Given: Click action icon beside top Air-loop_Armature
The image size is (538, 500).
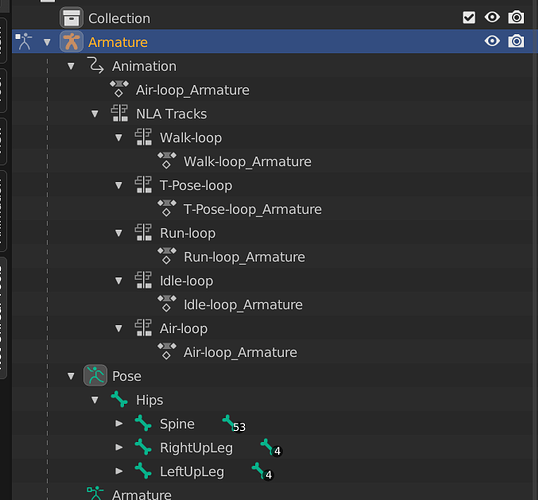Looking at the screenshot, I should coord(119,89).
